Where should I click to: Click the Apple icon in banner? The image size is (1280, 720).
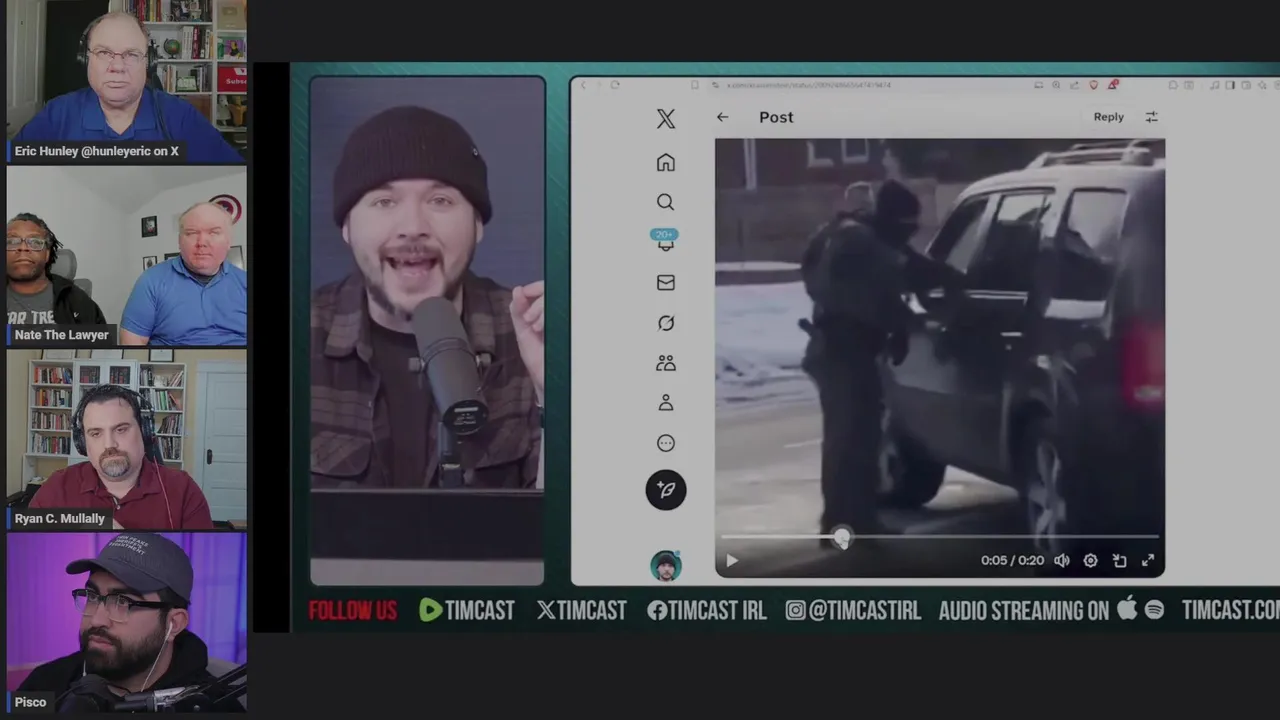click(x=1128, y=608)
